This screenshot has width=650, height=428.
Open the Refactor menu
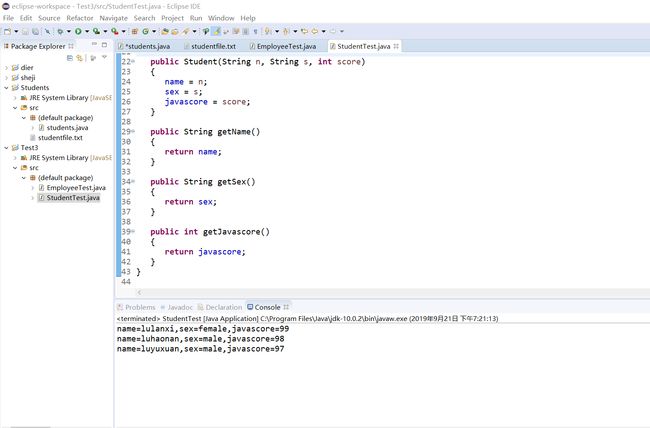pyautogui.click(x=80, y=18)
